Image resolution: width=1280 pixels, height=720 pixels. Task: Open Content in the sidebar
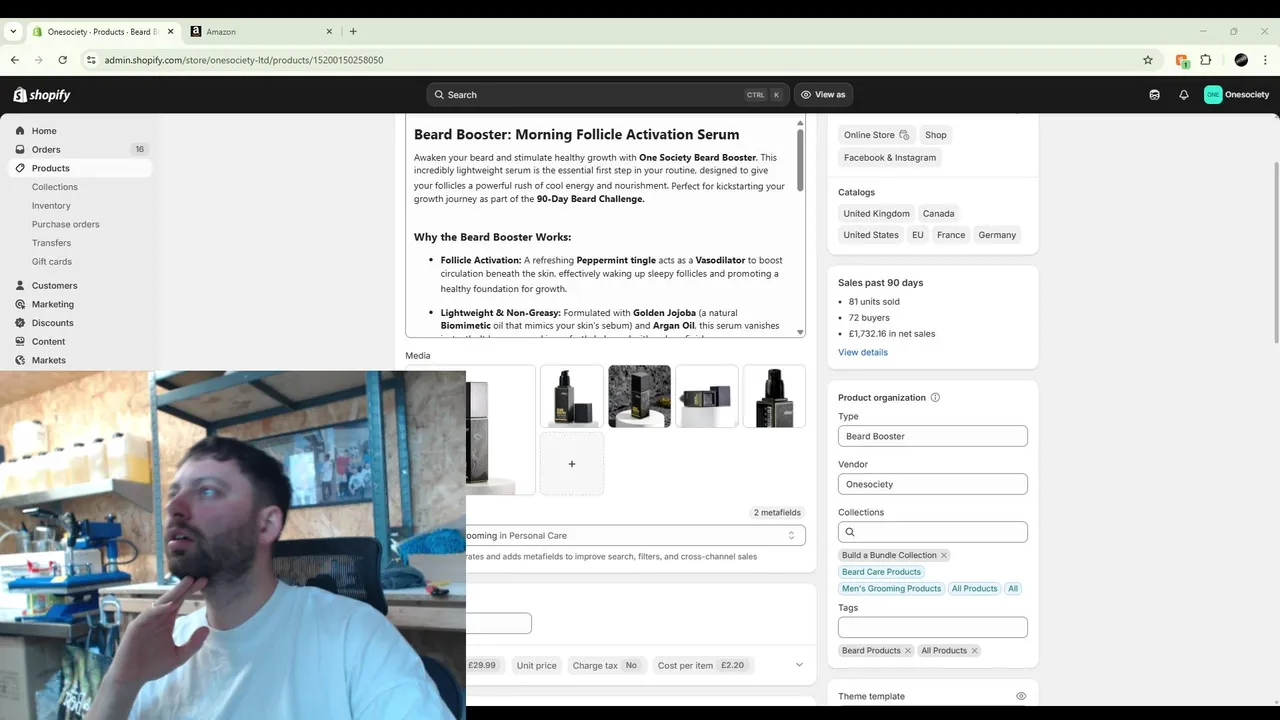(x=48, y=342)
